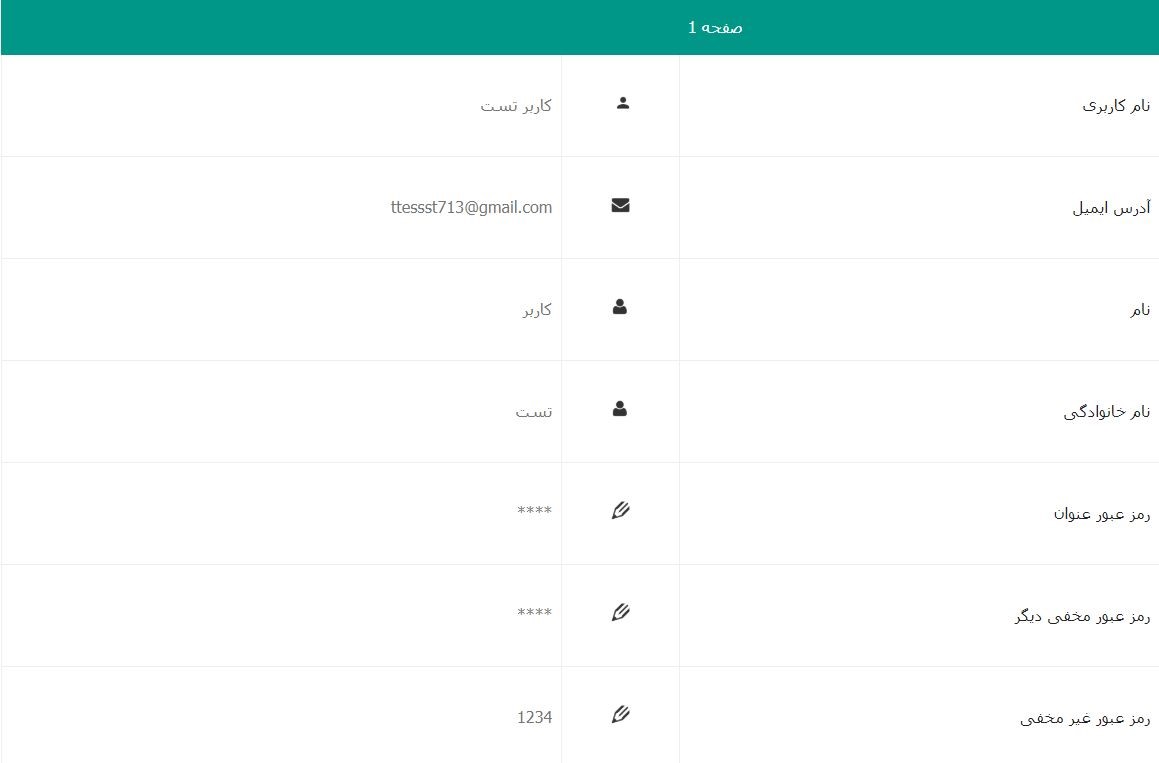Click the رمز عبور عنوان label

click(x=1102, y=514)
